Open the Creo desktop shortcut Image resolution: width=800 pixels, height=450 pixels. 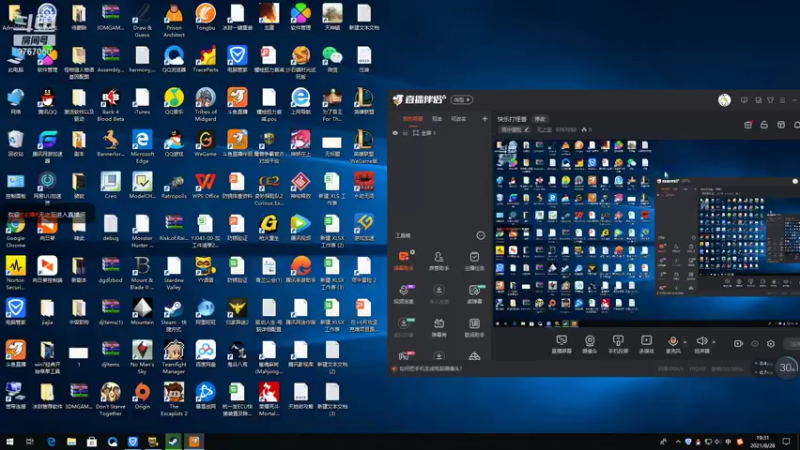[x=110, y=185]
